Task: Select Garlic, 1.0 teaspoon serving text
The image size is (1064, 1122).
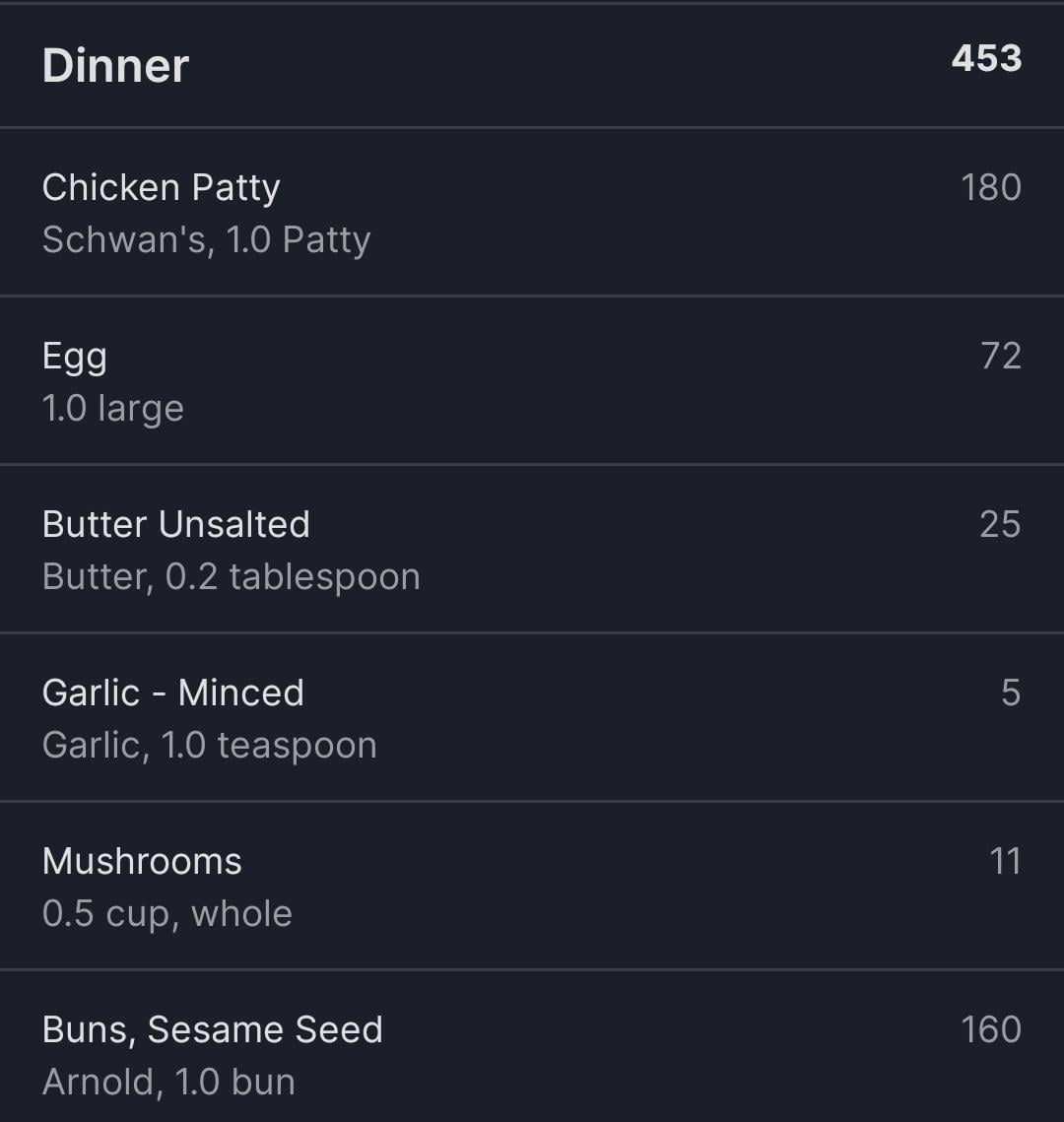Action: [x=210, y=747]
